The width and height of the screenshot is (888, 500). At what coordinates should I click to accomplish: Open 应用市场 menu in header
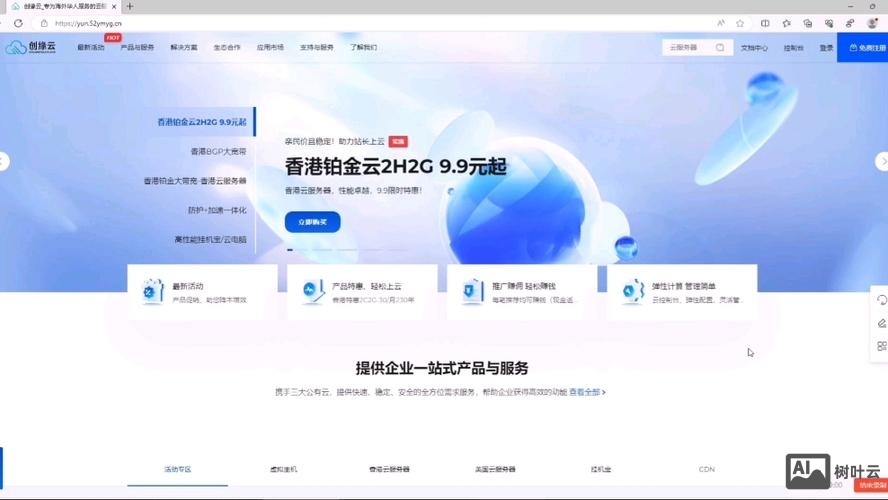click(270, 48)
